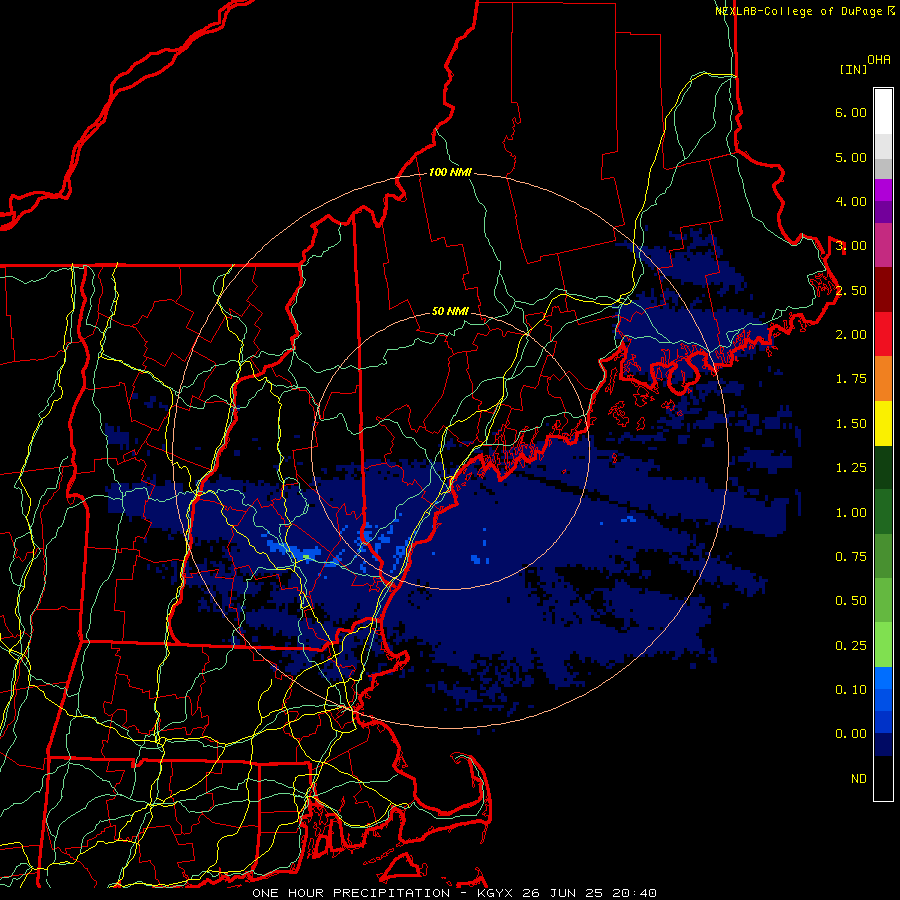Select the white legend swatch at the top
900x900 pixels.
tap(883, 112)
